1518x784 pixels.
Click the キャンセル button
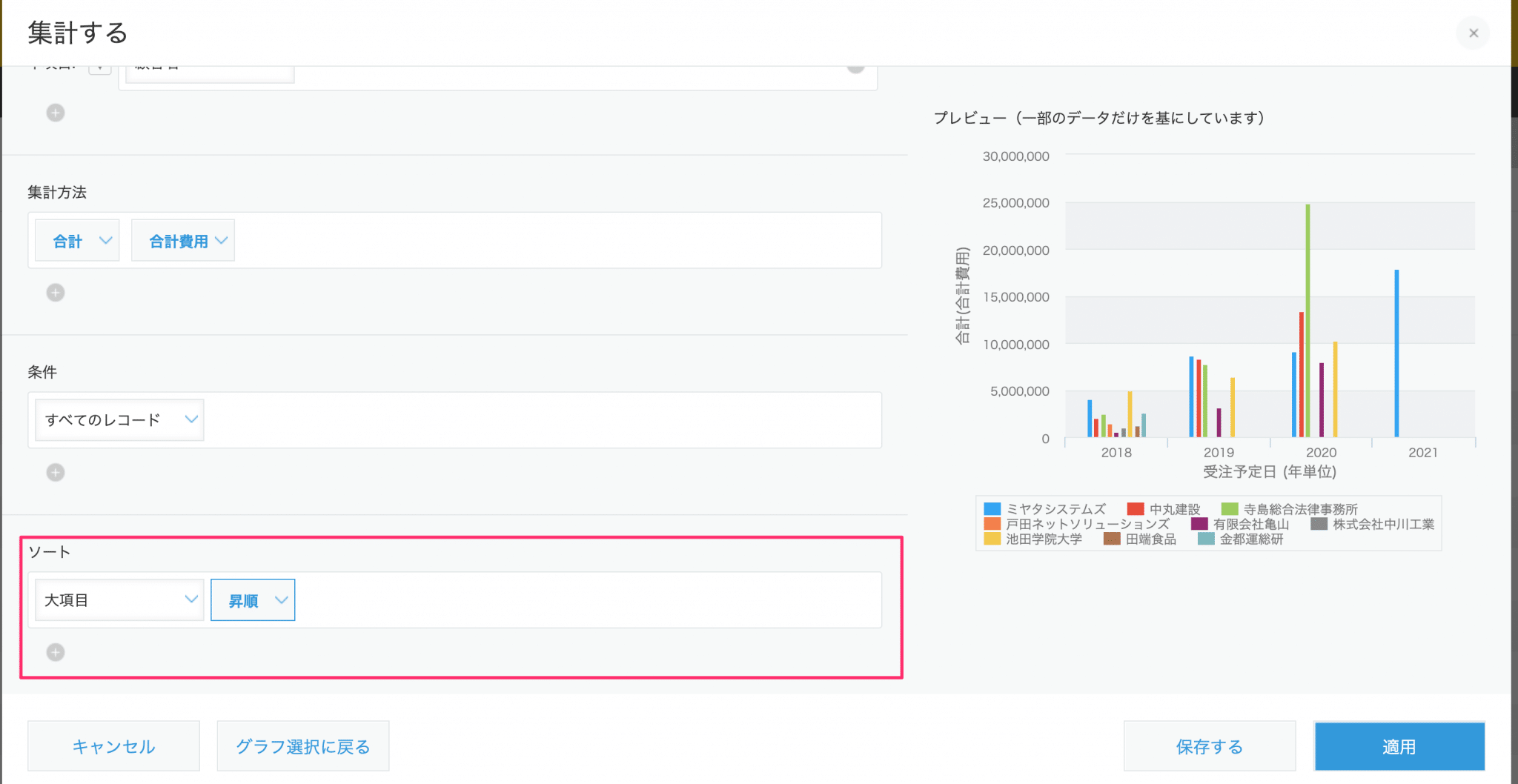coord(113,746)
